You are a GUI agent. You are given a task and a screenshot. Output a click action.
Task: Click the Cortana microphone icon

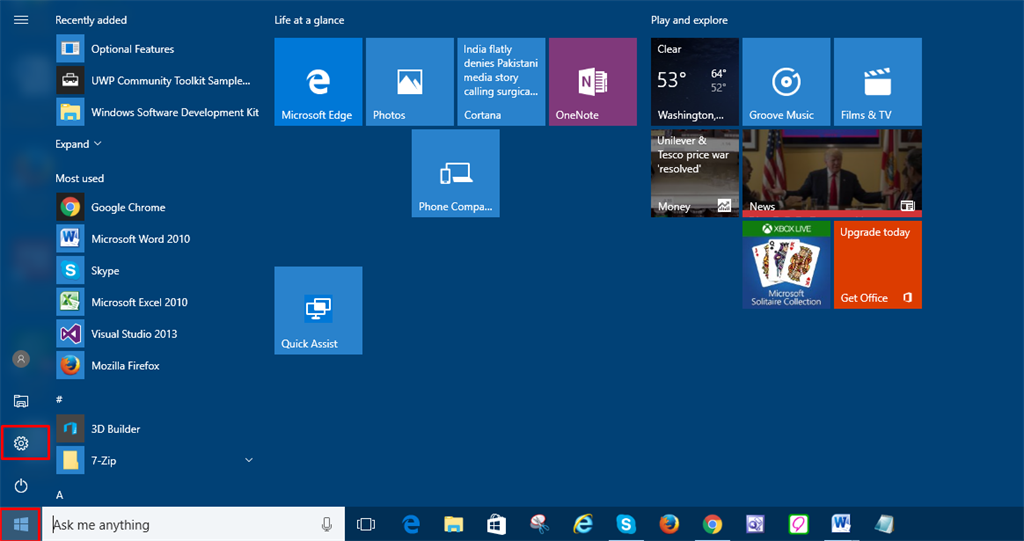(x=327, y=524)
